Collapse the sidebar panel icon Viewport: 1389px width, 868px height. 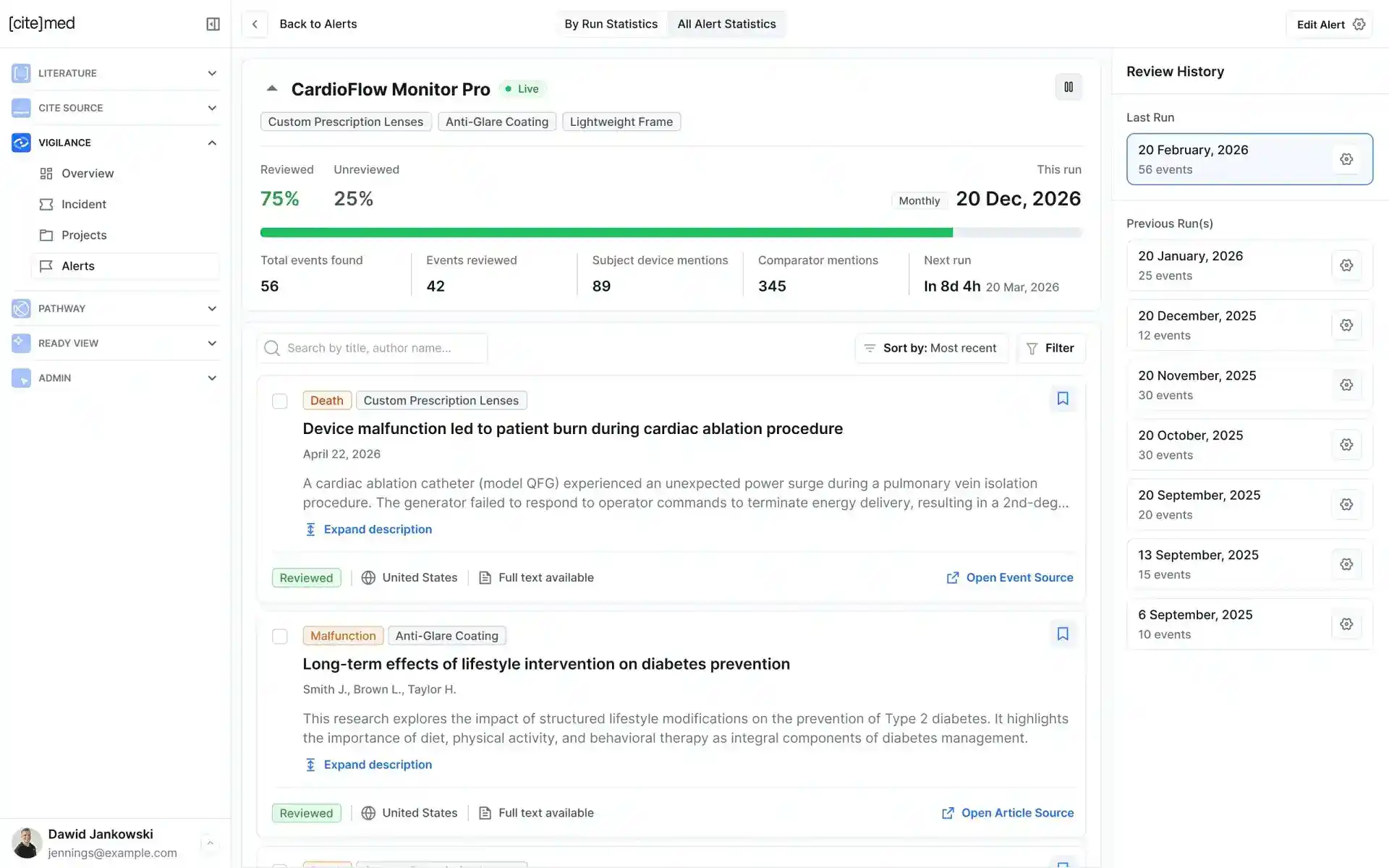pos(213,24)
